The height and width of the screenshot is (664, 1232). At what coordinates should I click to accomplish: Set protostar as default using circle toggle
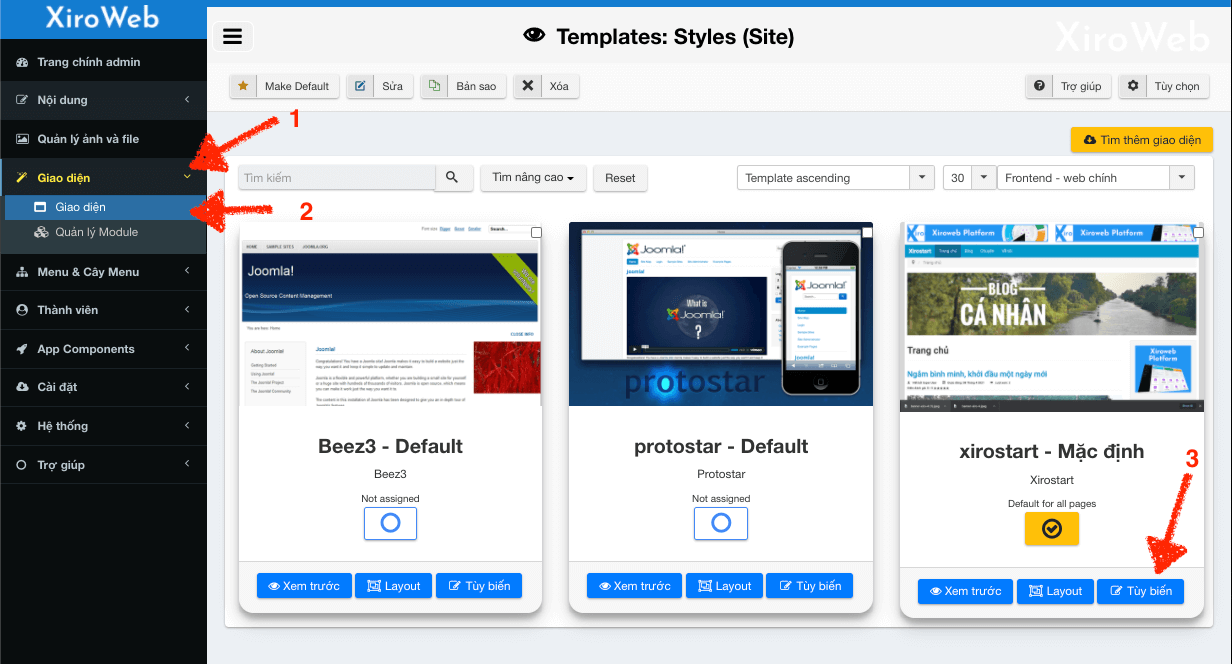tap(721, 523)
